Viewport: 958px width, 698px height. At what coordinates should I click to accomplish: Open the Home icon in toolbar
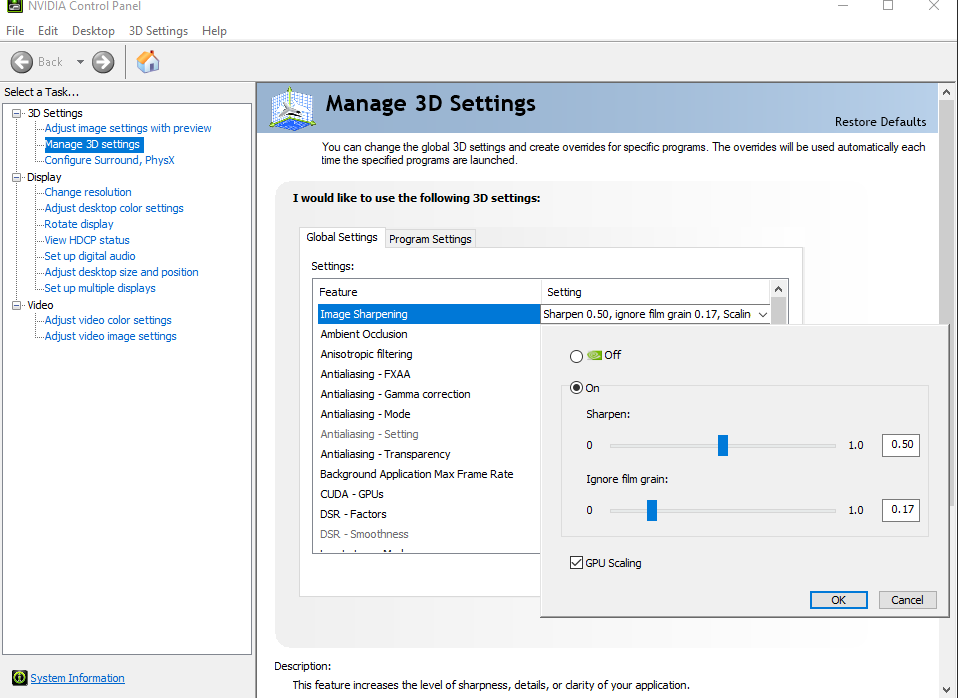(x=148, y=62)
